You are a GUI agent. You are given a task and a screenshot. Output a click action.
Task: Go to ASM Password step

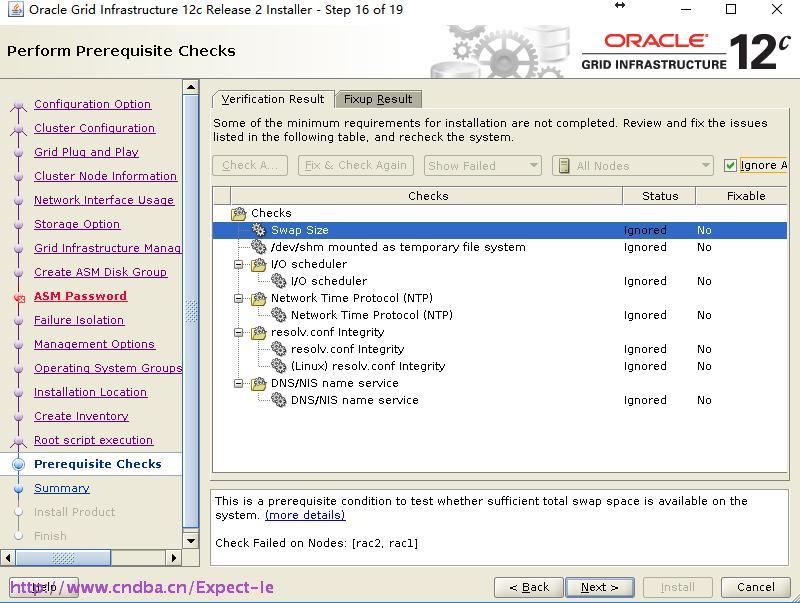pos(80,296)
